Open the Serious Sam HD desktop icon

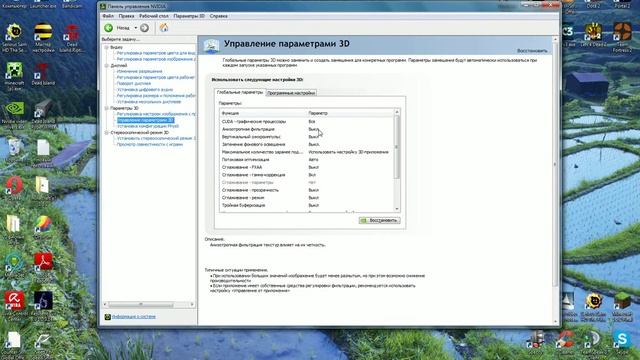[14, 32]
